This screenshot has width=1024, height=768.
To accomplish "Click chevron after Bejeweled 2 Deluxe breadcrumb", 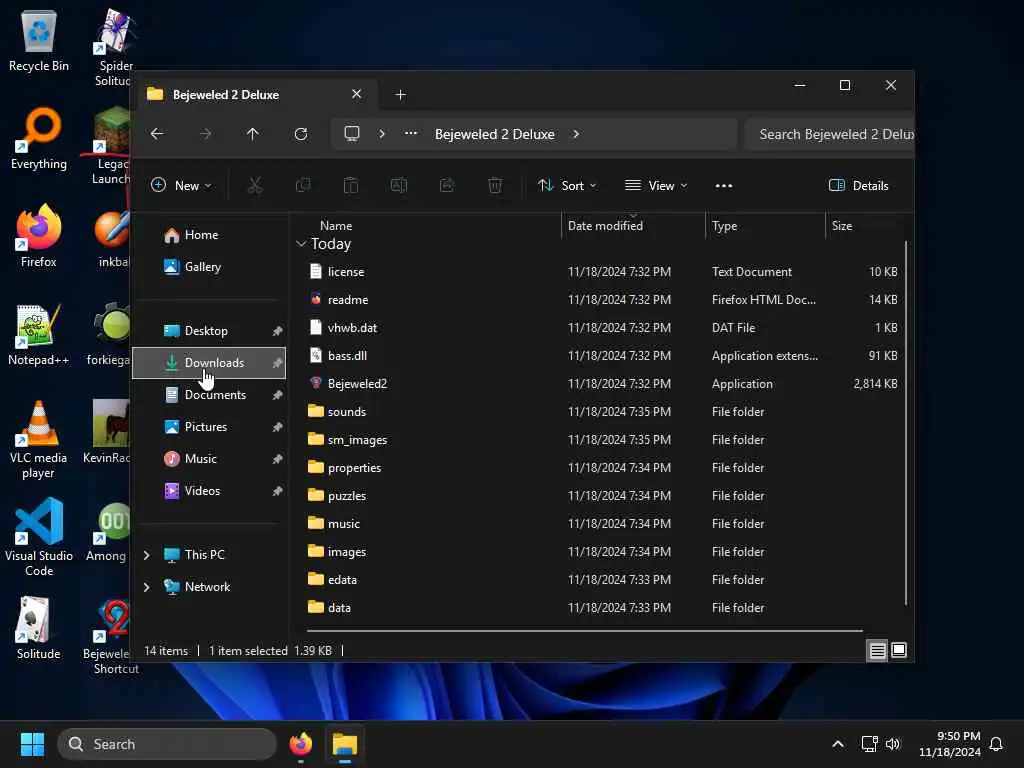I will point(576,134).
